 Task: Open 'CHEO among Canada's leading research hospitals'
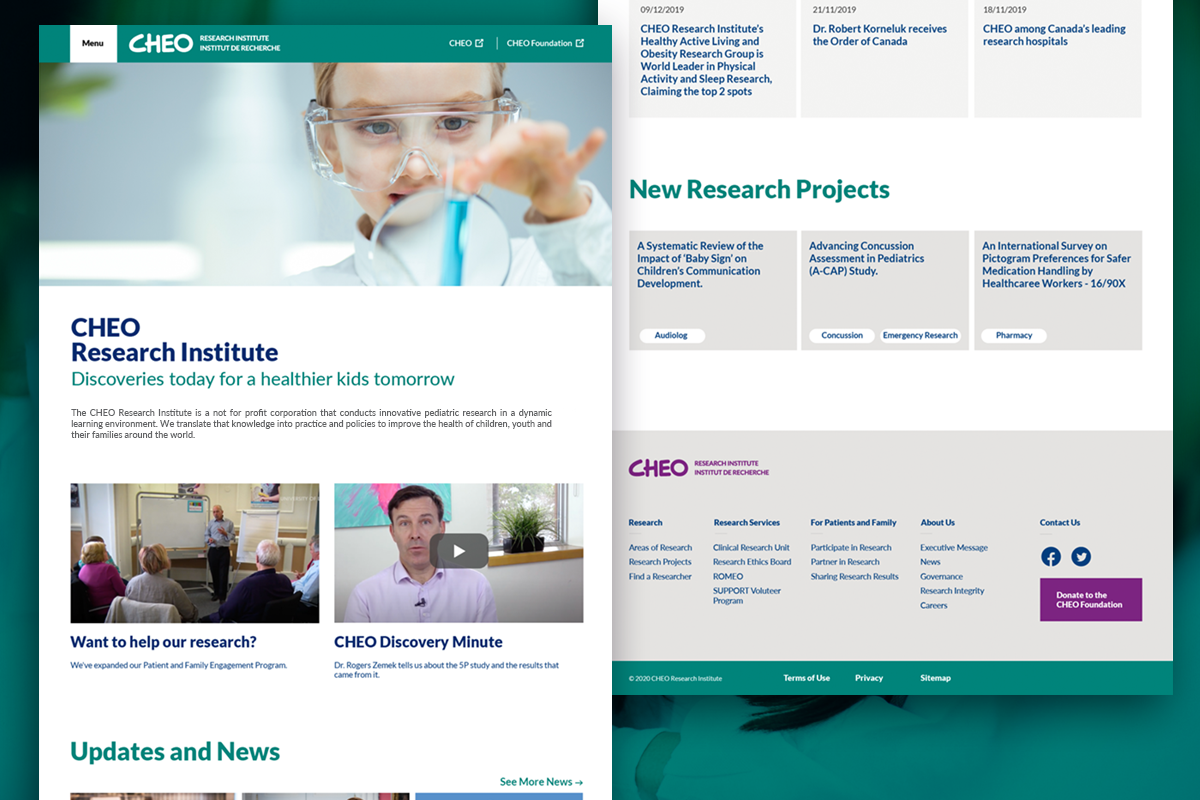[1054, 35]
